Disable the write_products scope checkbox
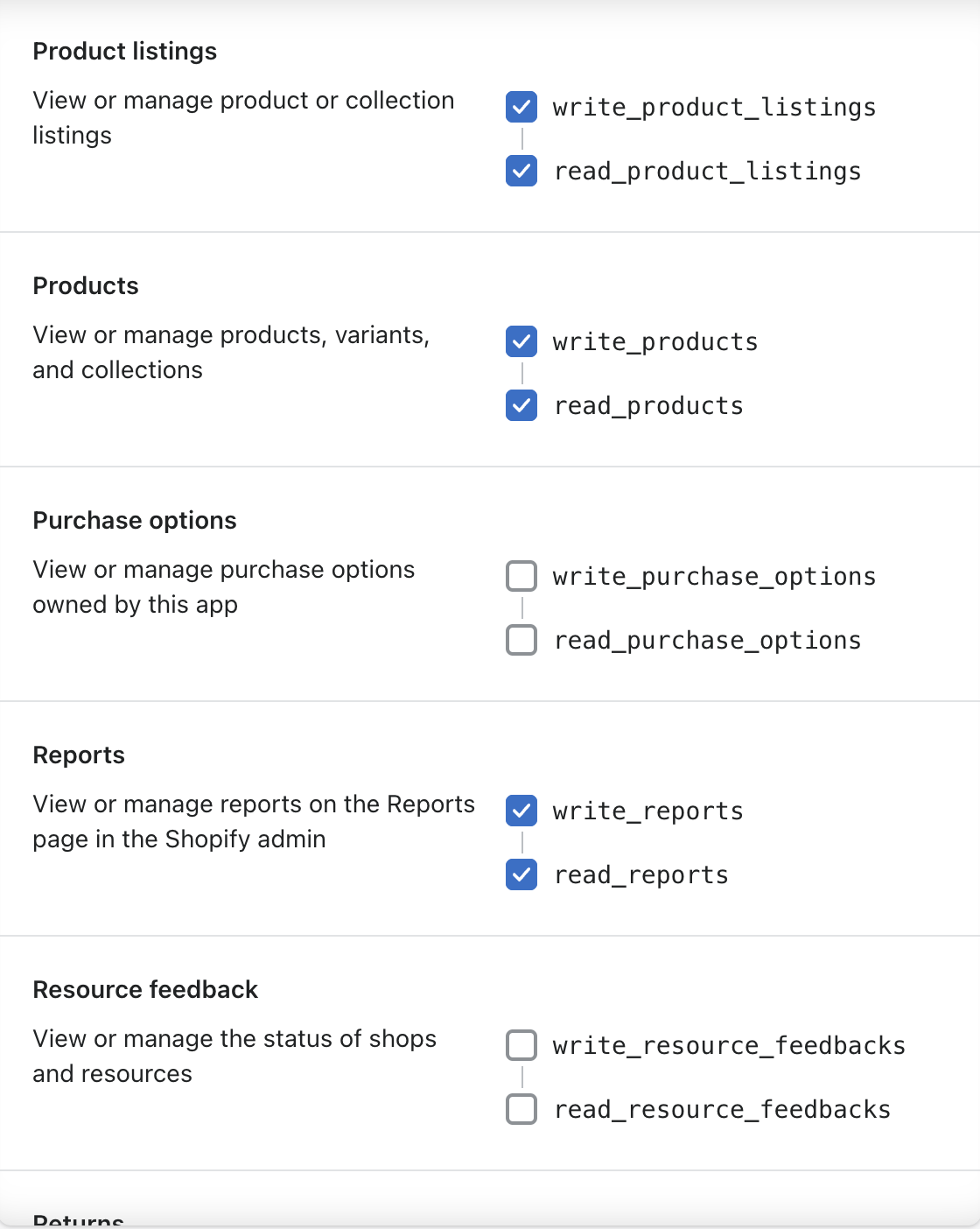980x1229 pixels. pos(521,341)
